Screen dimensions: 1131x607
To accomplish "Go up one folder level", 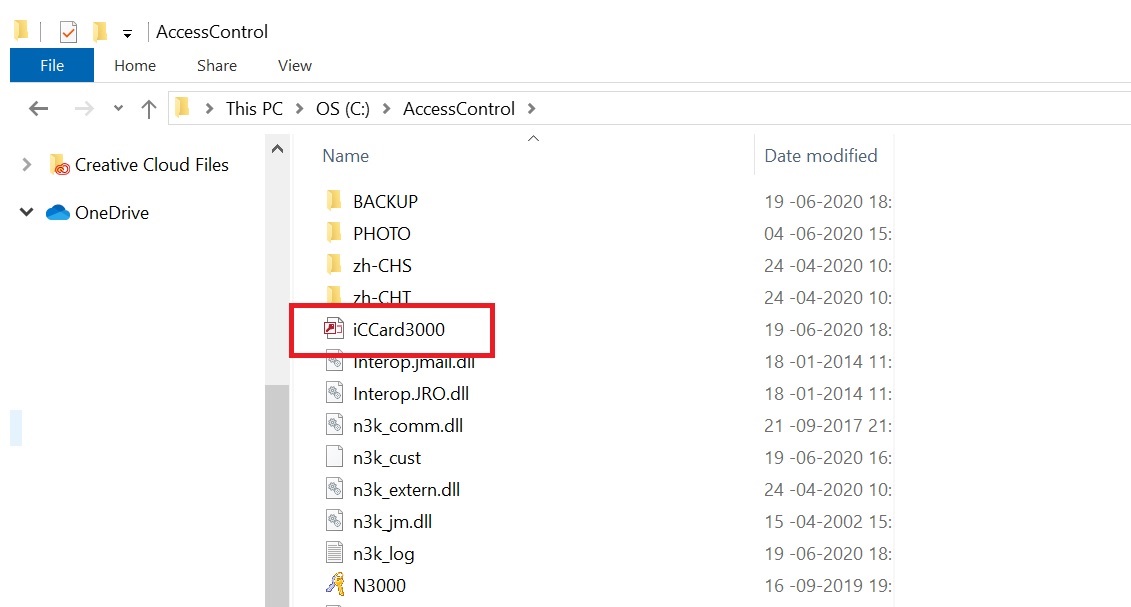I will (x=149, y=109).
